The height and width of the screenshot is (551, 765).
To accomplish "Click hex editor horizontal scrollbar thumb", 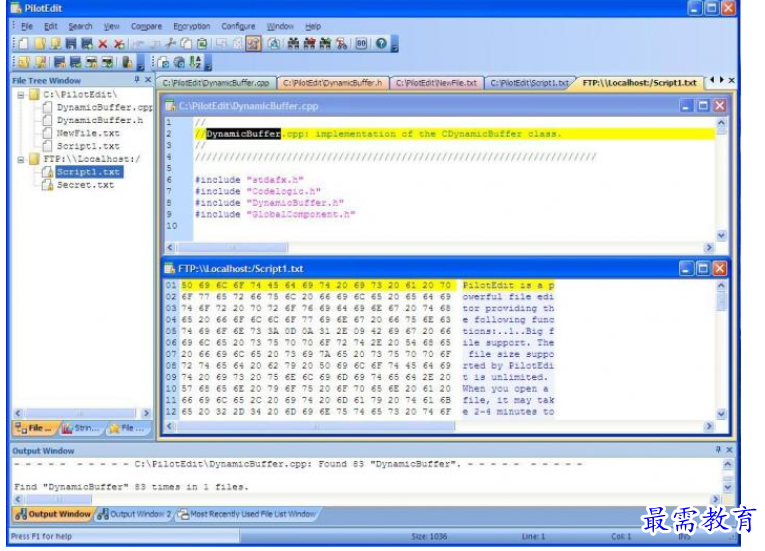I will click(x=316, y=427).
